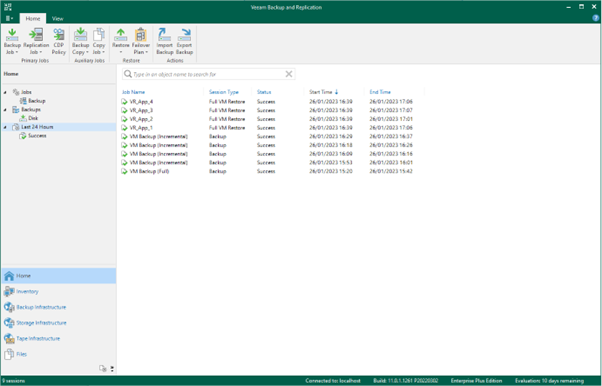The width and height of the screenshot is (602, 386).
Task: Open the Replication Job ribbon button
Action: pyautogui.click(x=36, y=41)
